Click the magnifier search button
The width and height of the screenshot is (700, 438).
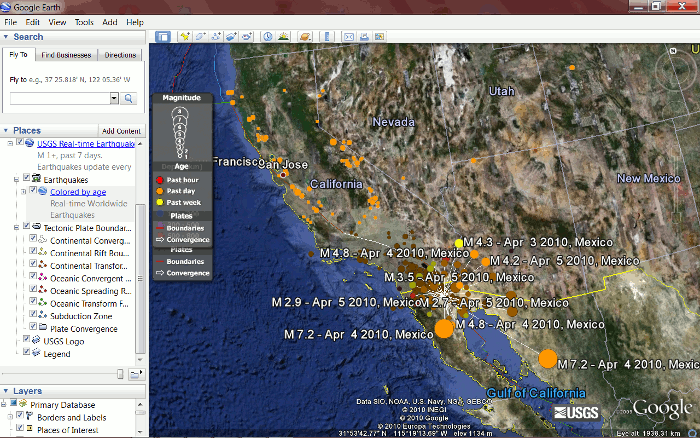click(x=129, y=98)
